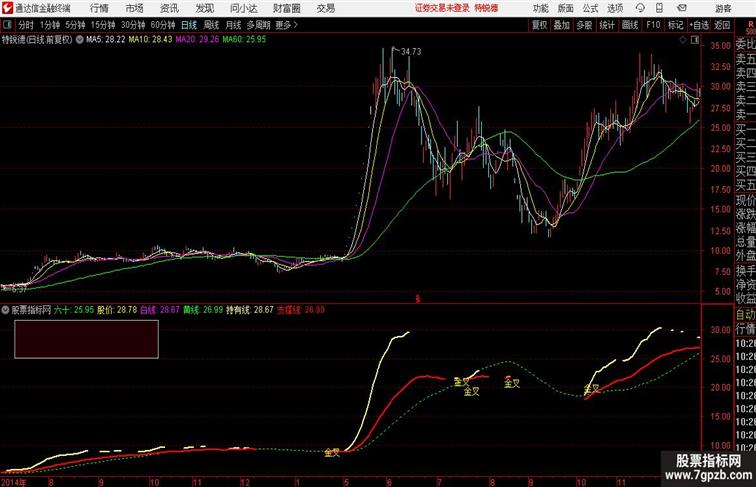756x487 pixels.
Task: Click the 金叉 marker near month 5
Action: 332,452
